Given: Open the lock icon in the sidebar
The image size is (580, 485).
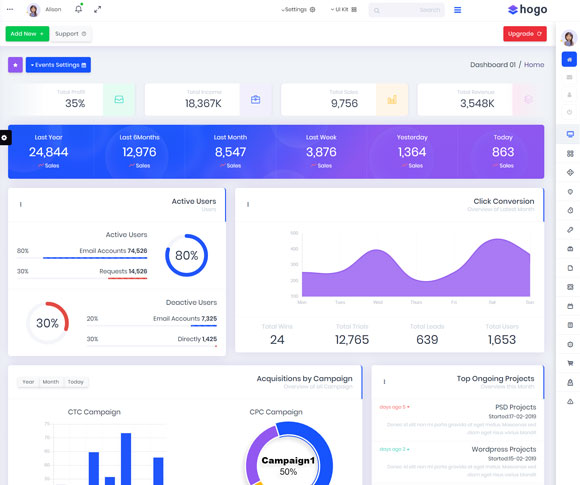Looking at the screenshot, I should pyautogui.click(x=570, y=383).
